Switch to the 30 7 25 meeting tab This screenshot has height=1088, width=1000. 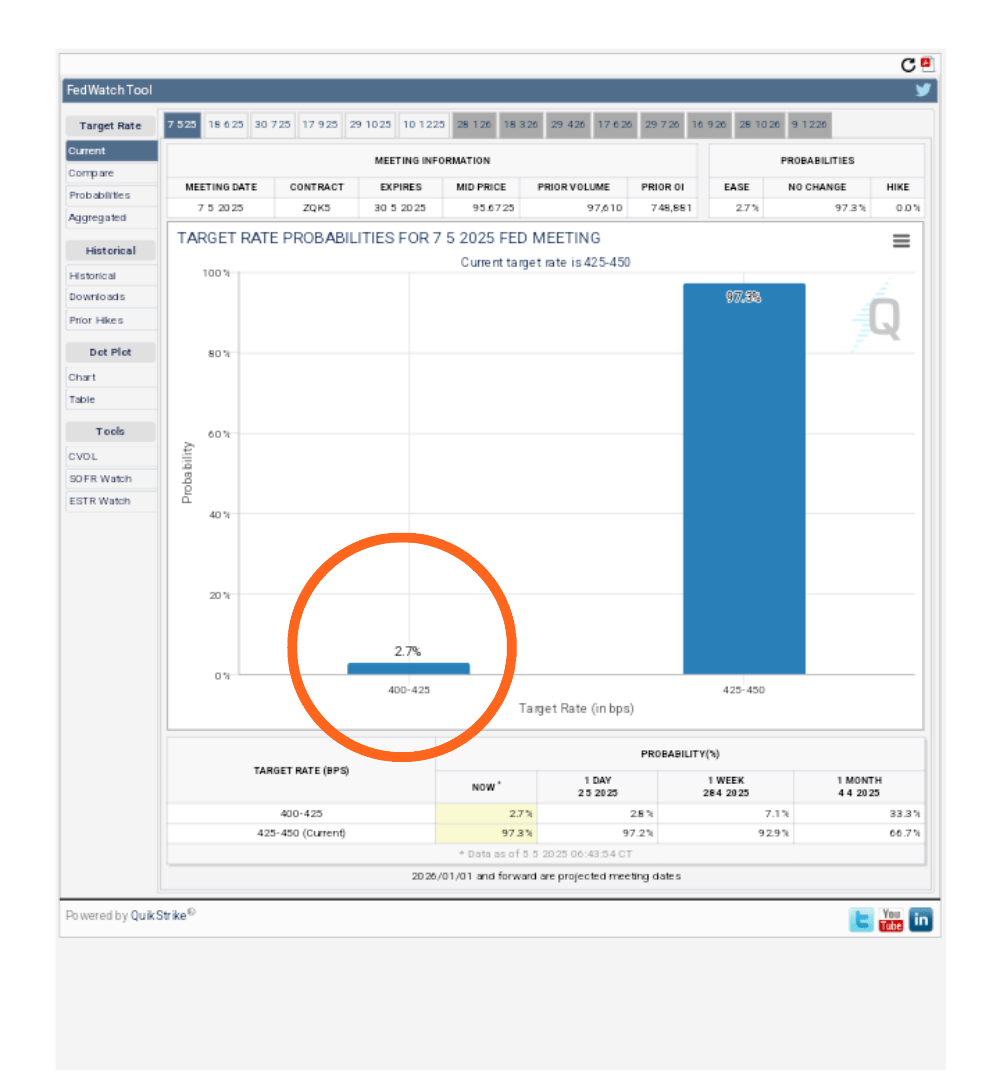tap(273, 125)
